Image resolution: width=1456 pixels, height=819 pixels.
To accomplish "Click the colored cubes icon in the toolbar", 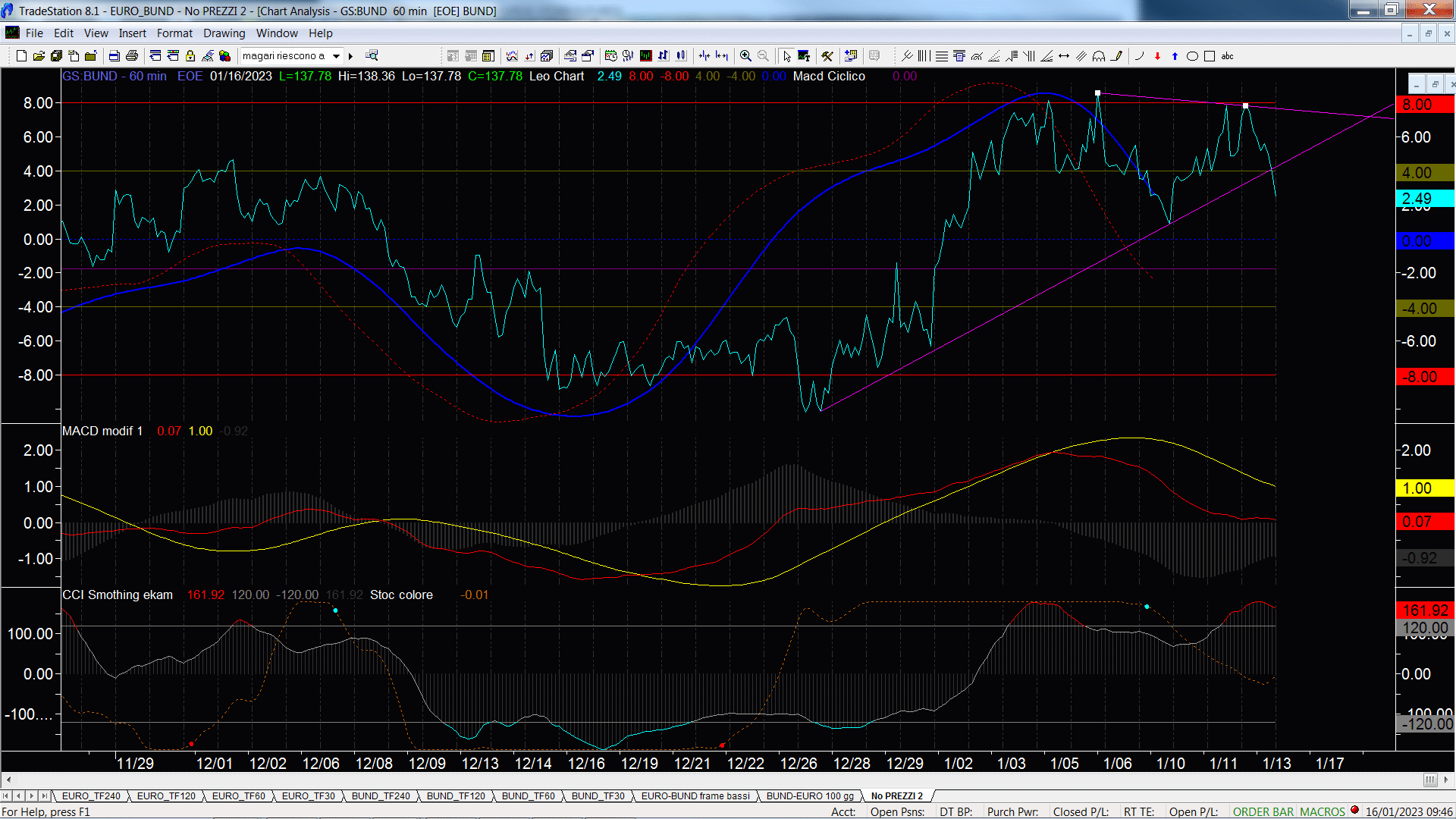I will [224, 56].
